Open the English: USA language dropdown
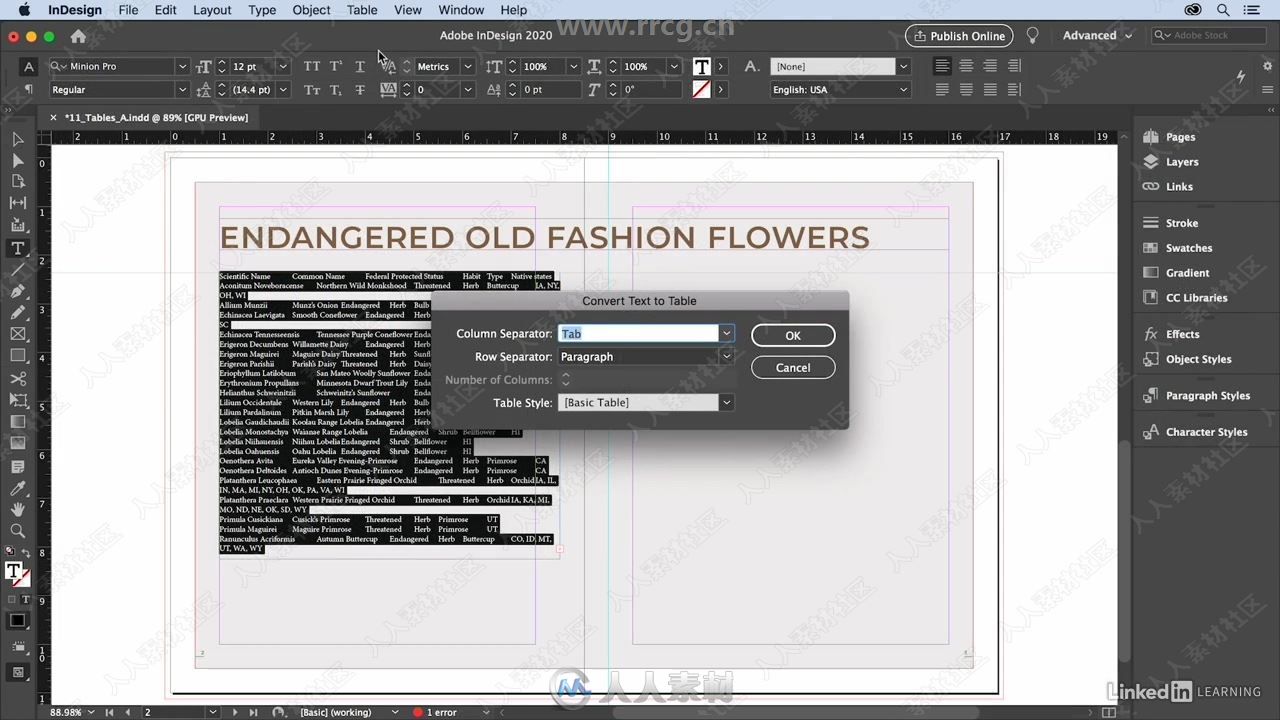 [903, 90]
